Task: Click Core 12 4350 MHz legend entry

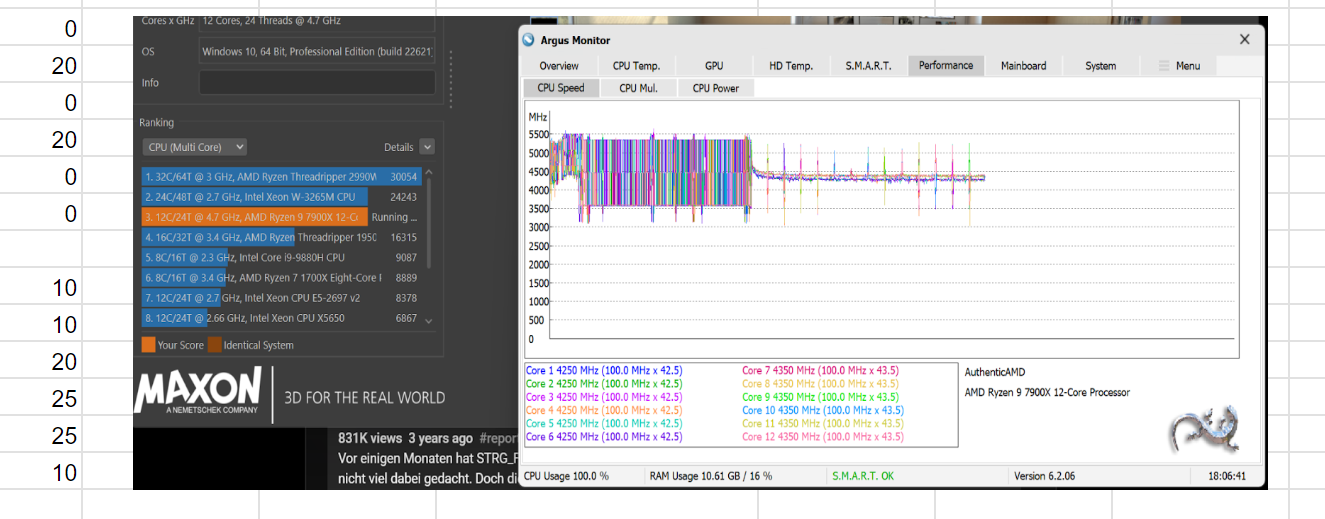Action: pyautogui.click(x=822, y=436)
